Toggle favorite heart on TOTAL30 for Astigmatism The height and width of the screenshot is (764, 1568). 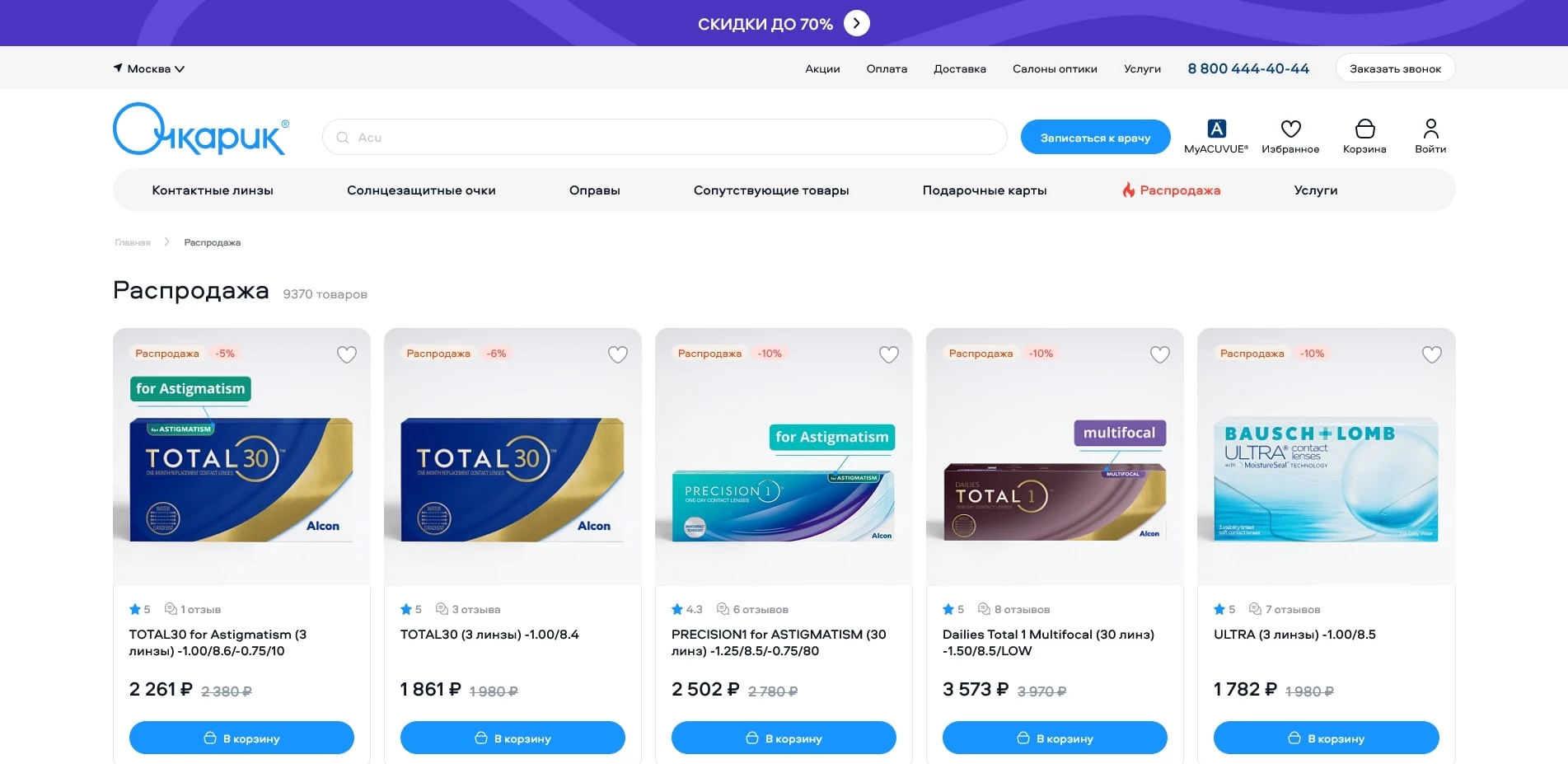(347, 354)
